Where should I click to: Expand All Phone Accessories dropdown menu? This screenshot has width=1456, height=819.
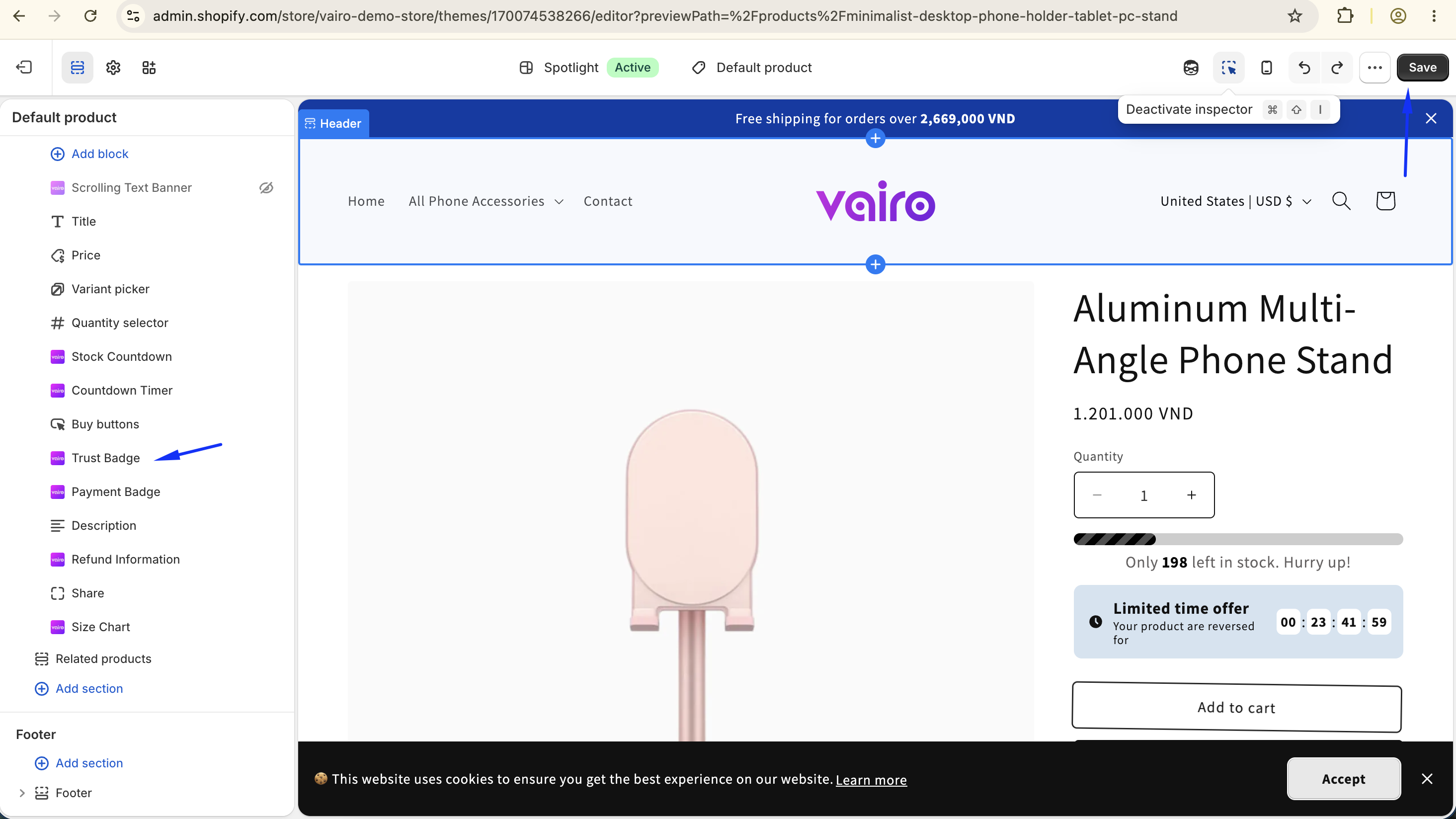[x=486, y=201]
